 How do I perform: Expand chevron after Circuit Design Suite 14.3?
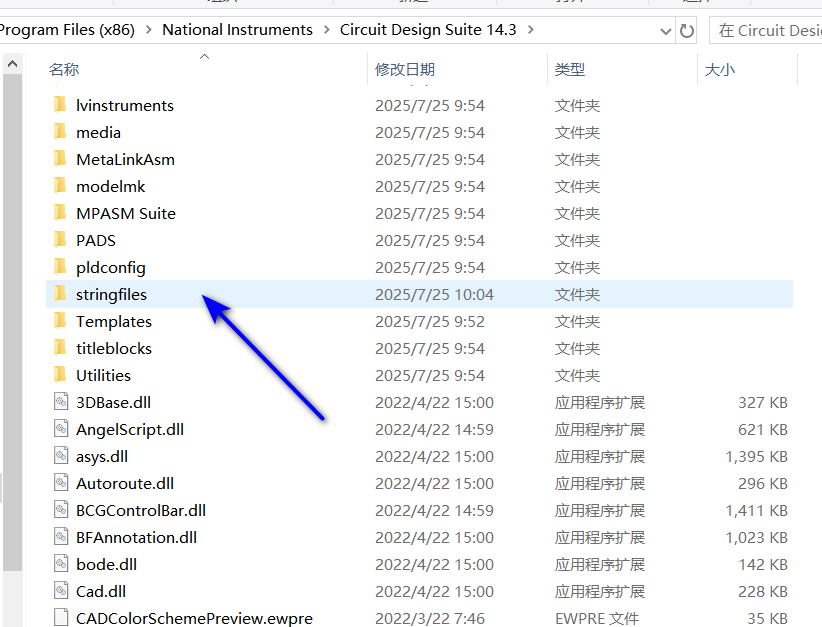coord(531,30)
